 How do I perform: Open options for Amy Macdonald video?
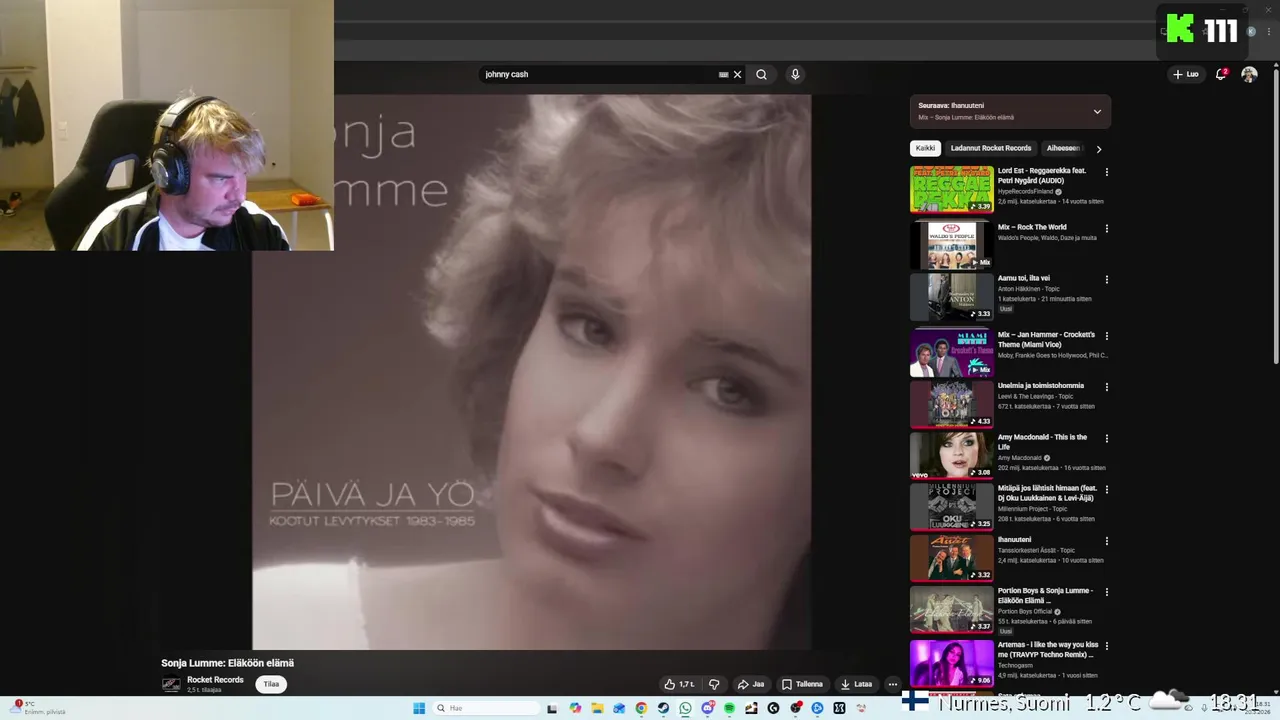(x=1106, y=438)
